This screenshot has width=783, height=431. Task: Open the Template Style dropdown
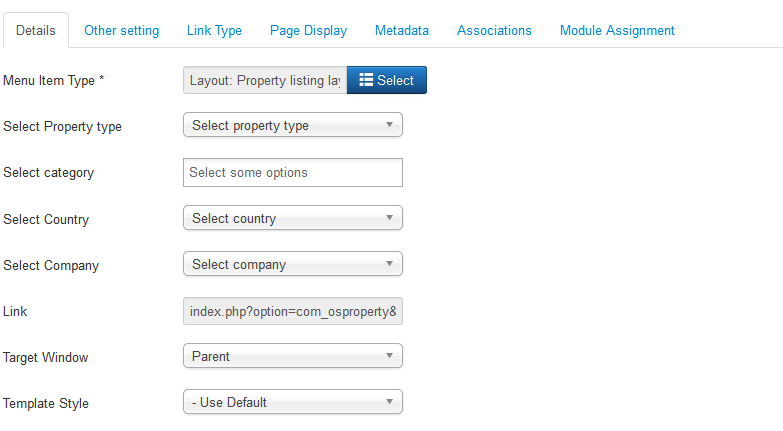click(x=293, y=402)
